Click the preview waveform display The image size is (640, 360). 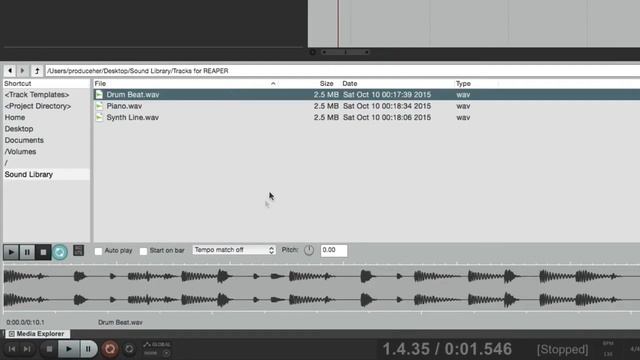(x=322, y=288)
